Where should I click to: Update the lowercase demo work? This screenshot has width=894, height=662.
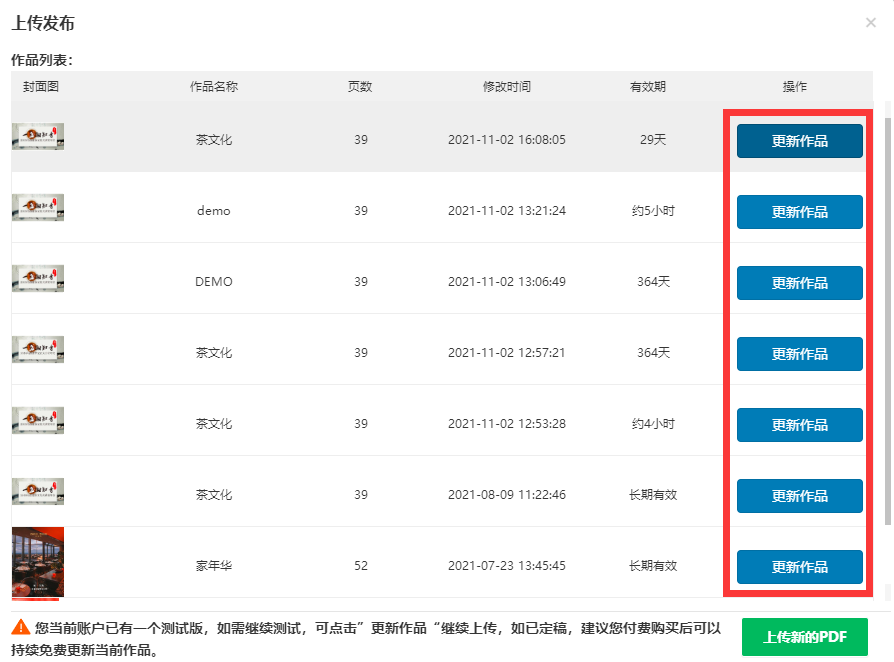pos(799,212)
